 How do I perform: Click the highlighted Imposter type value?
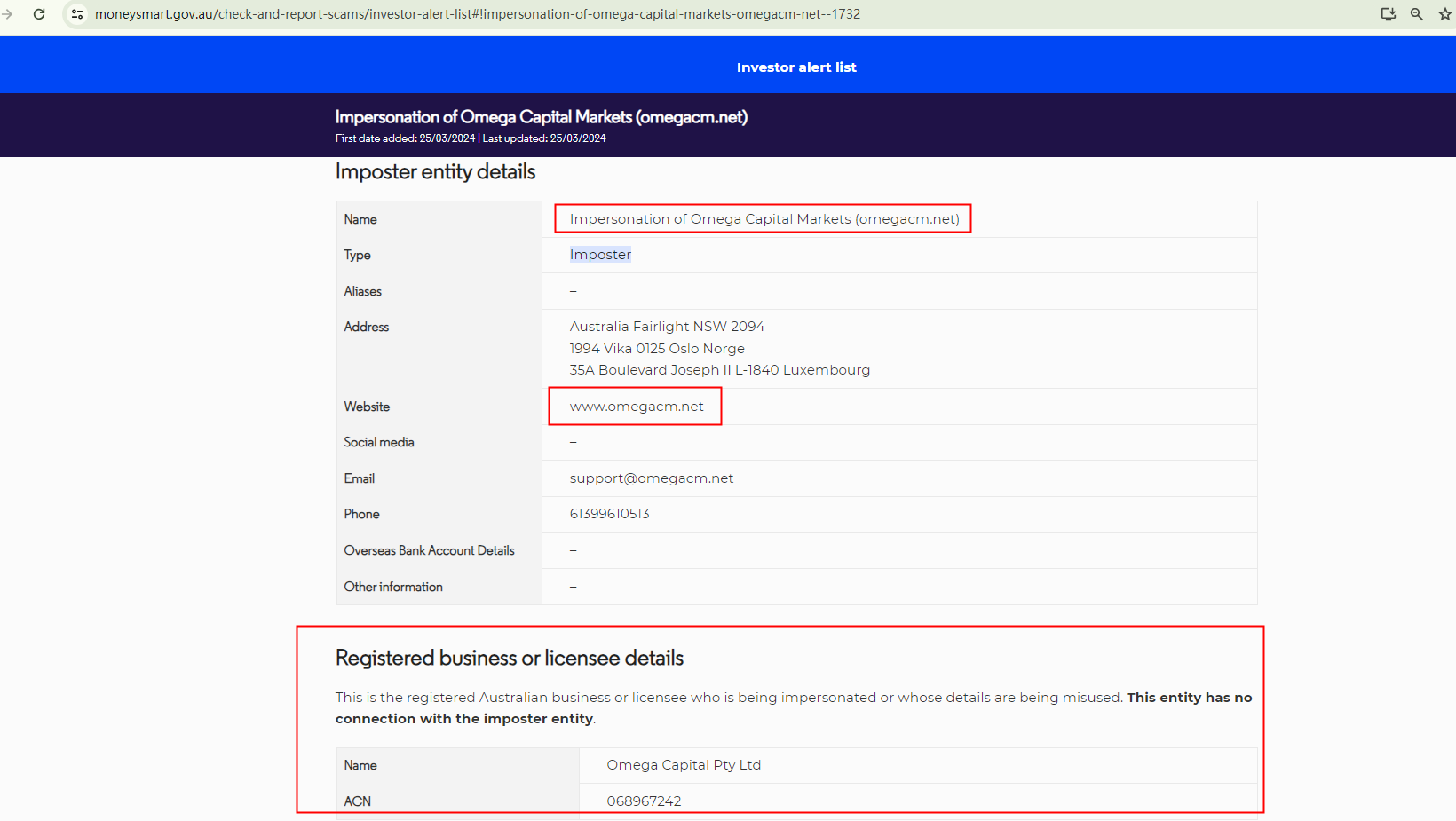600,255
